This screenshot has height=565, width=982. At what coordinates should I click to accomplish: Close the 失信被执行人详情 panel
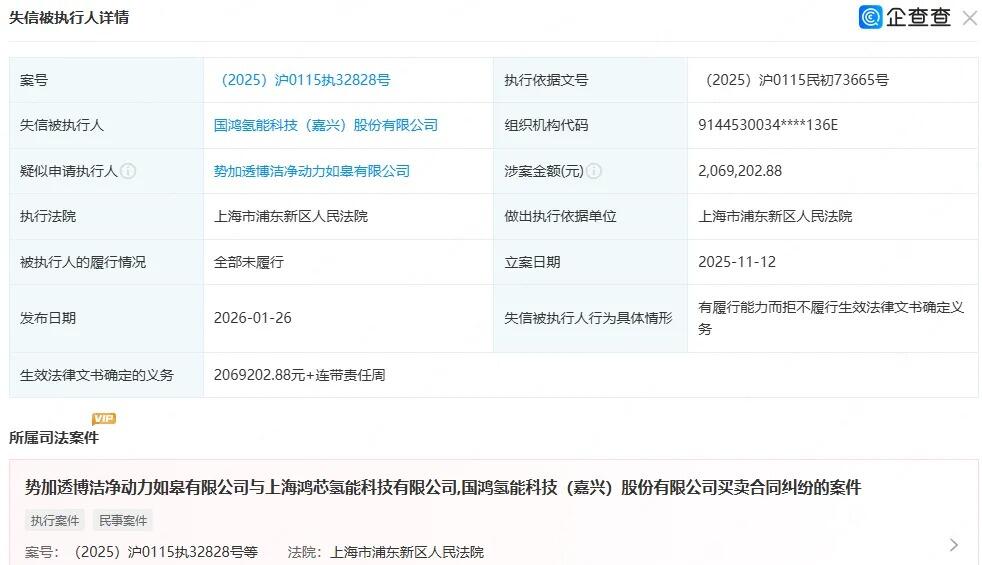(969, 18)
